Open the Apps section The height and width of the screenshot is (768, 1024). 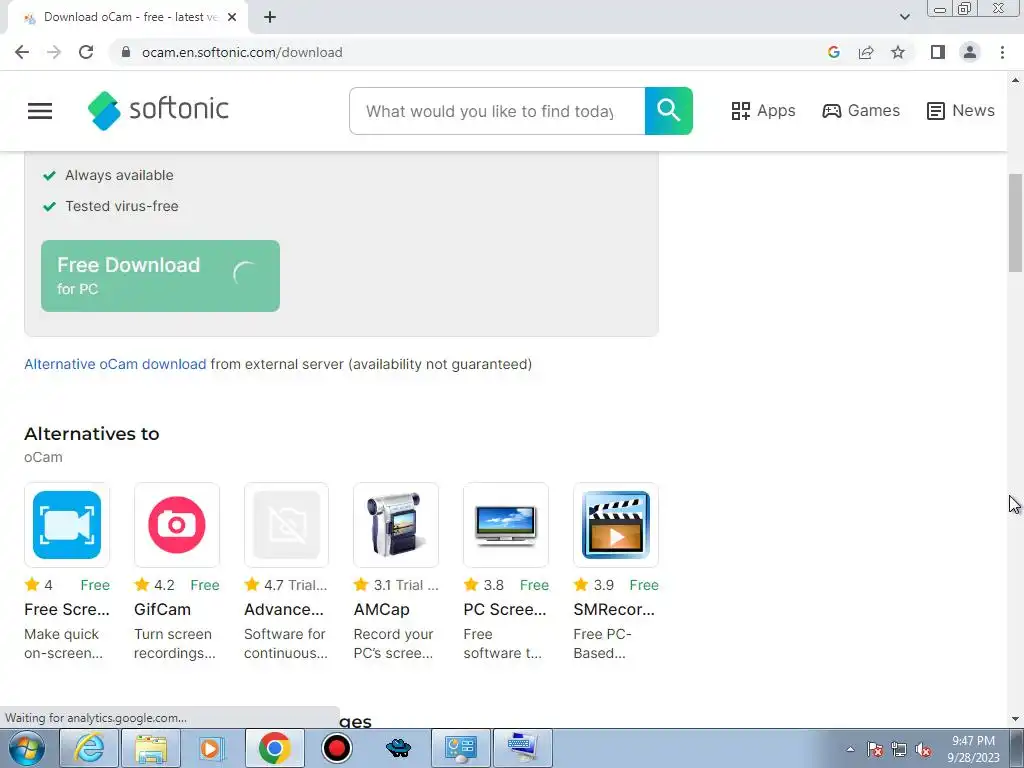click(x=763, y=111)
